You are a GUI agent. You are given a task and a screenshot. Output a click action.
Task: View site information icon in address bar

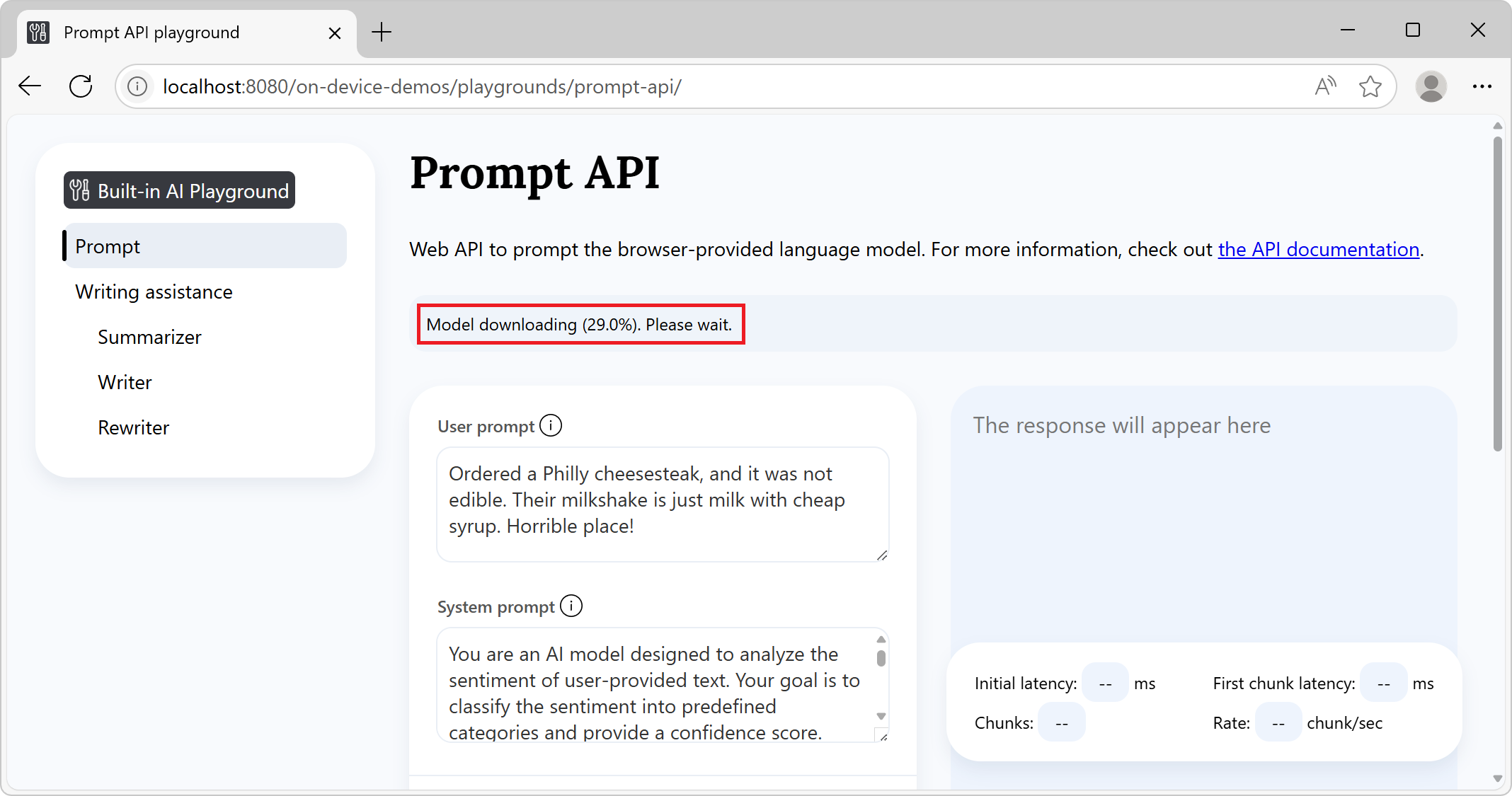(x=137, y=86)
